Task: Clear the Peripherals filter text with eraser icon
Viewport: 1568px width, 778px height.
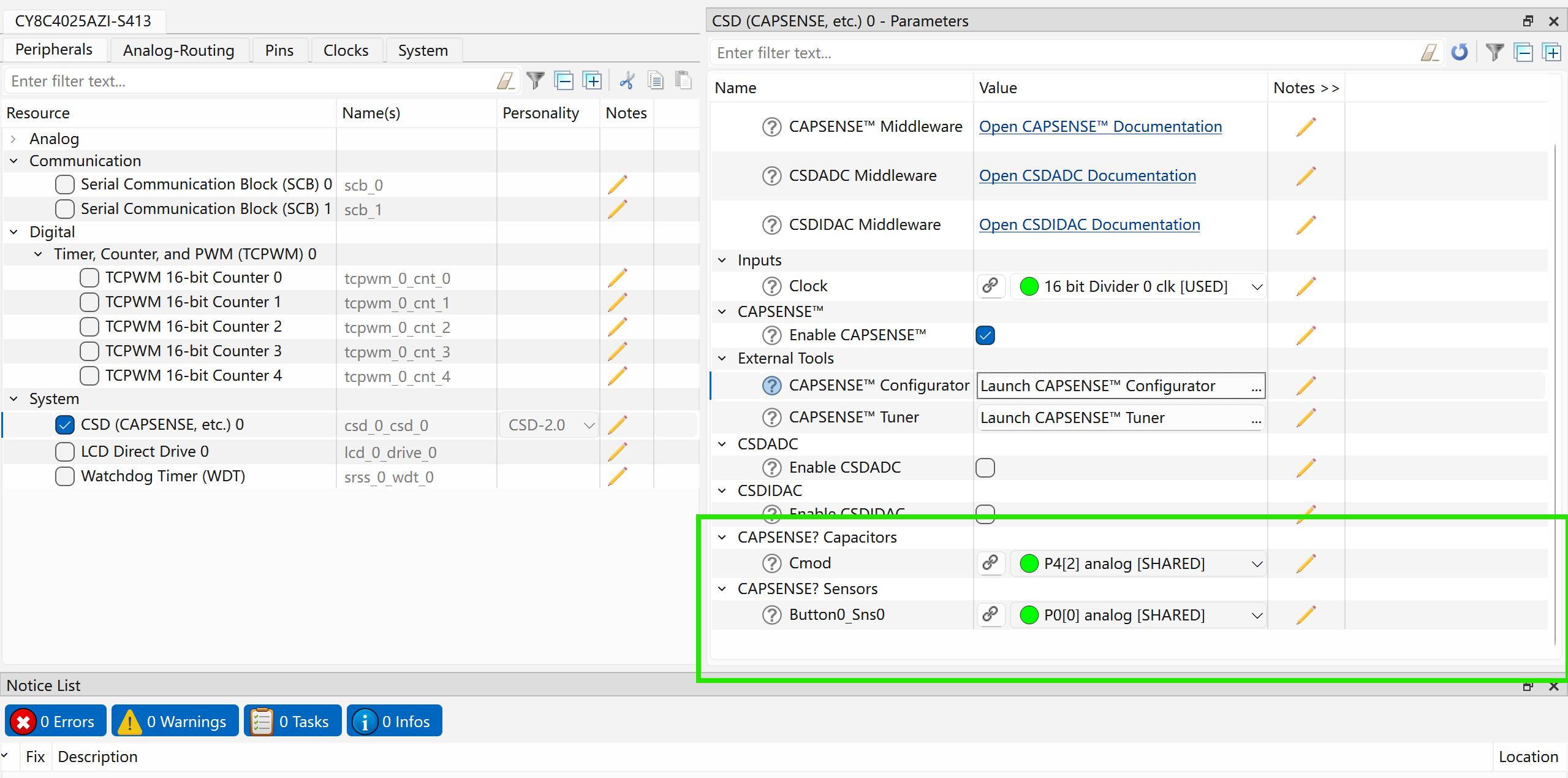Action: click(506, 81)
